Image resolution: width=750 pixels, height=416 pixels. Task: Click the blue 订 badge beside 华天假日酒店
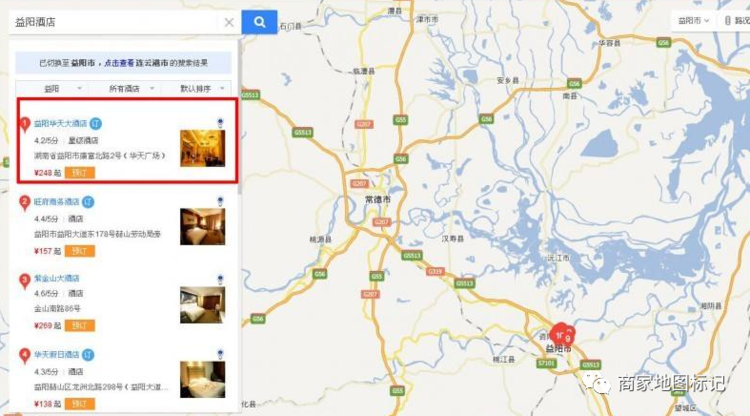pos(88,355)
